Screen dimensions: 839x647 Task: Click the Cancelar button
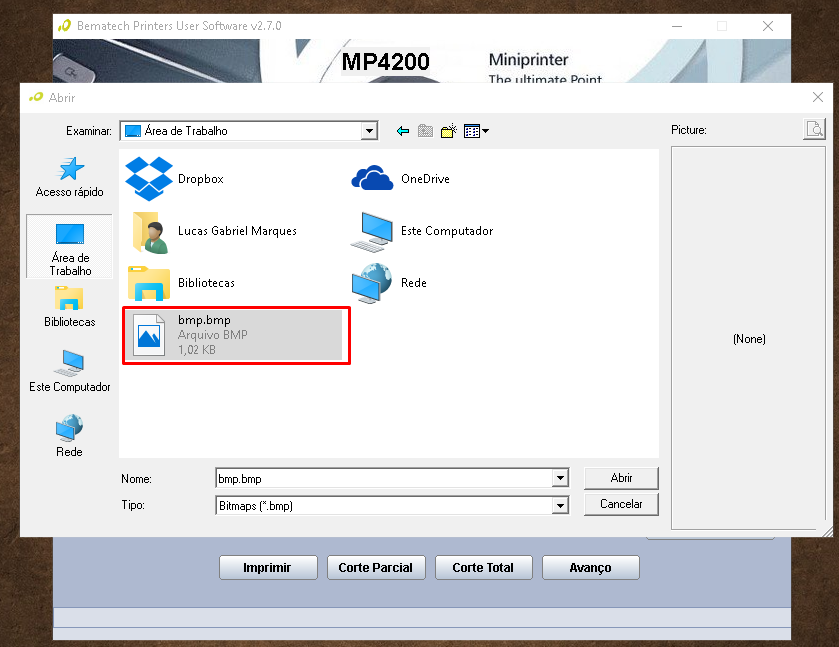[x=621, y=504]
